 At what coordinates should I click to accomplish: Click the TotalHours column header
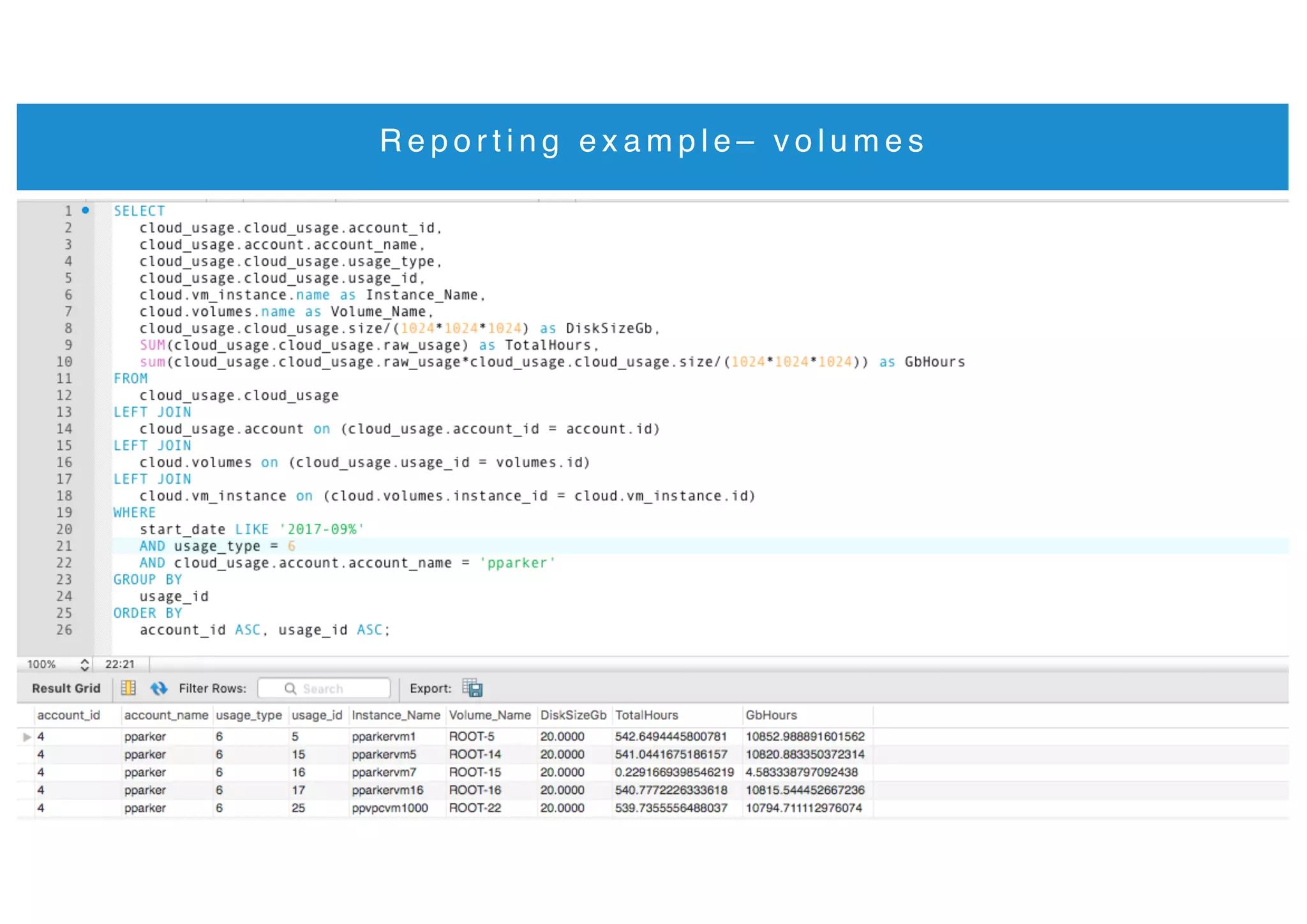(x=646, y=715)
